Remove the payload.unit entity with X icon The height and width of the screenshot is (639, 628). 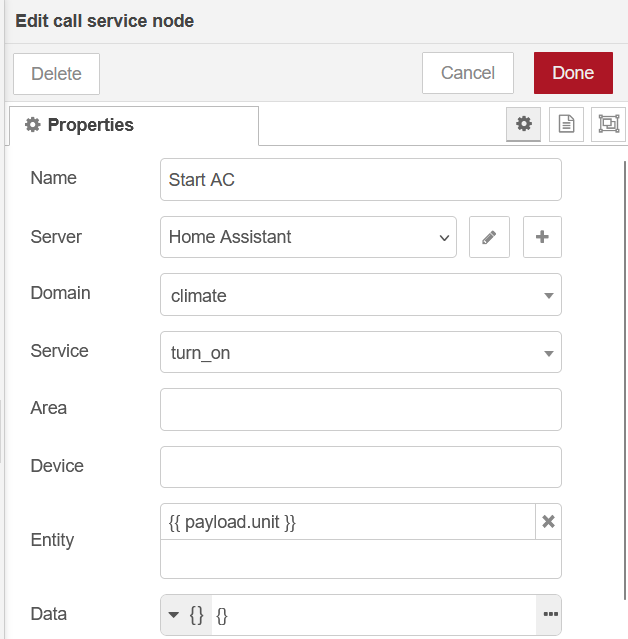click(548, 521)
